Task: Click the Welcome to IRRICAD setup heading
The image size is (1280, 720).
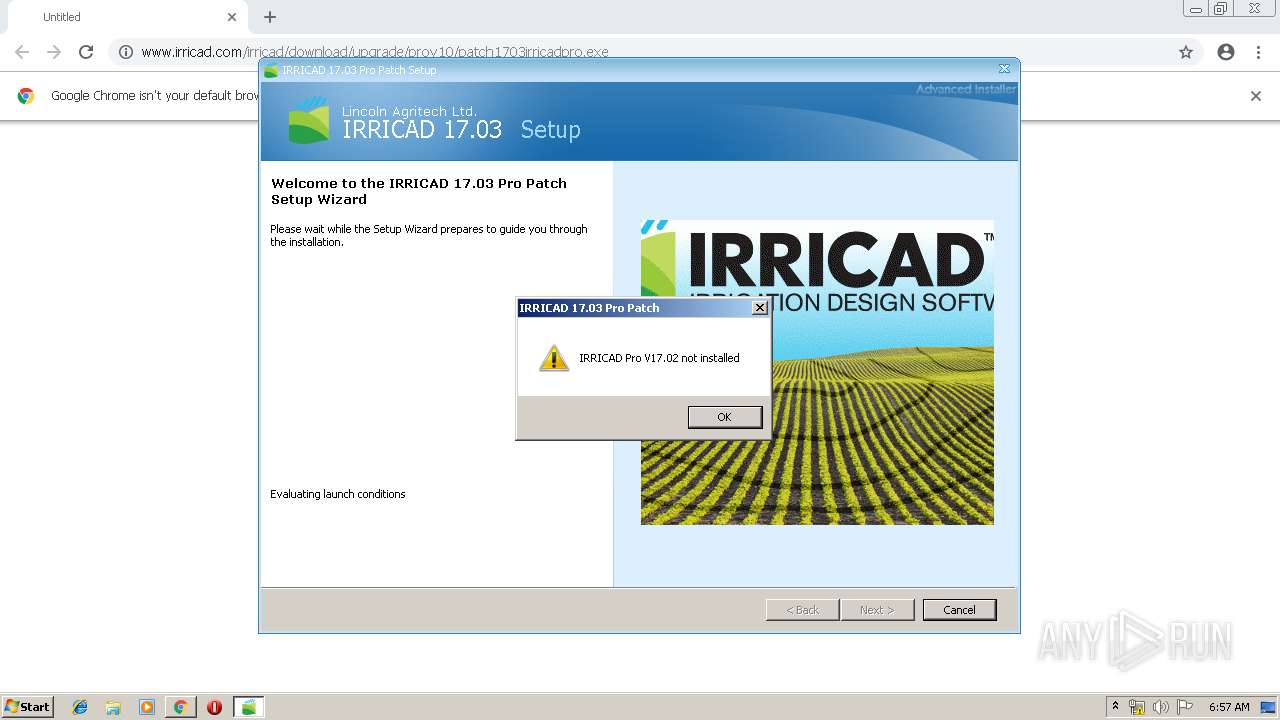Action: coord(419,191)
